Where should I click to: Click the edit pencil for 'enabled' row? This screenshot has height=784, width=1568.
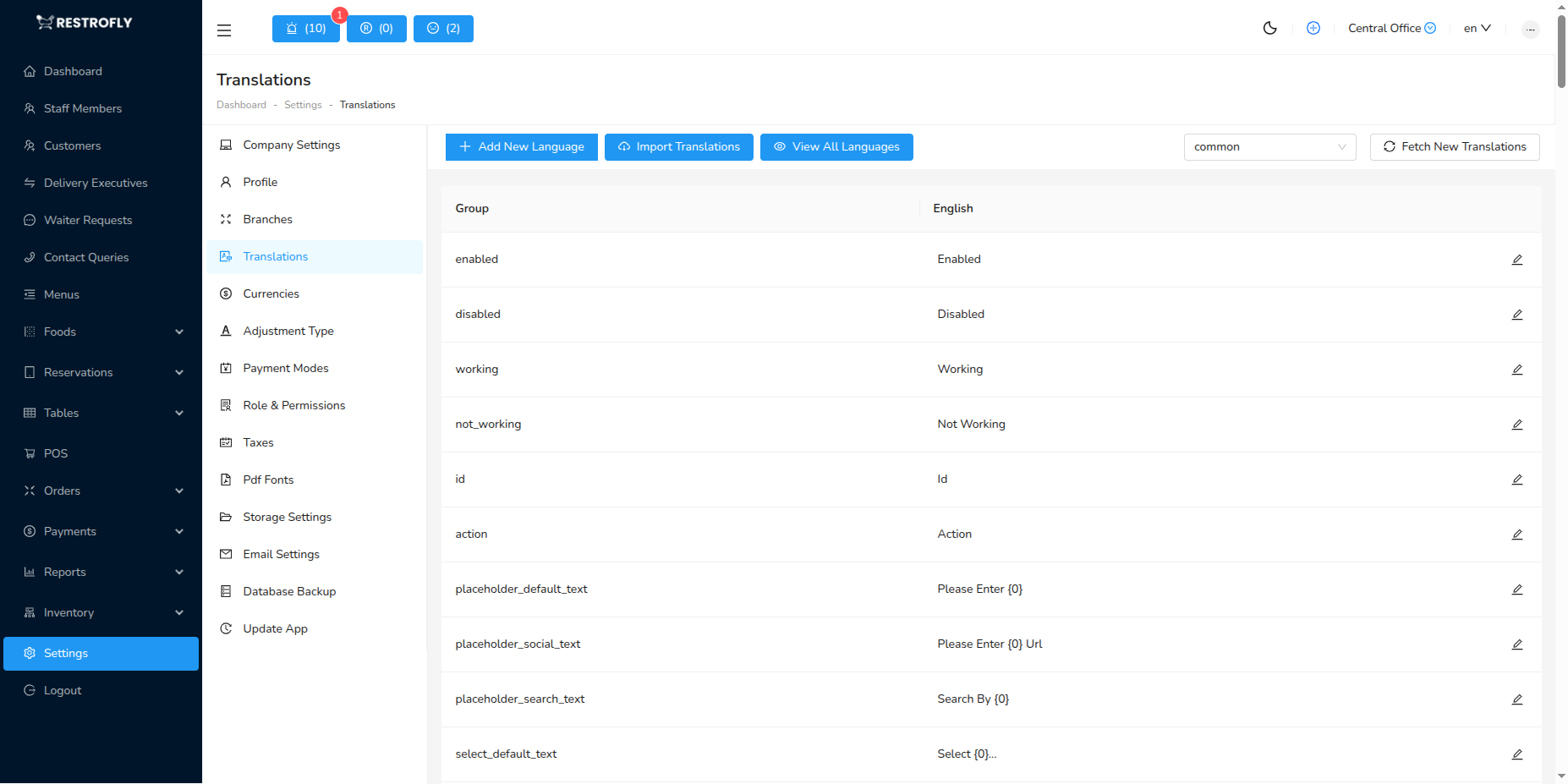click(1516, 260)
